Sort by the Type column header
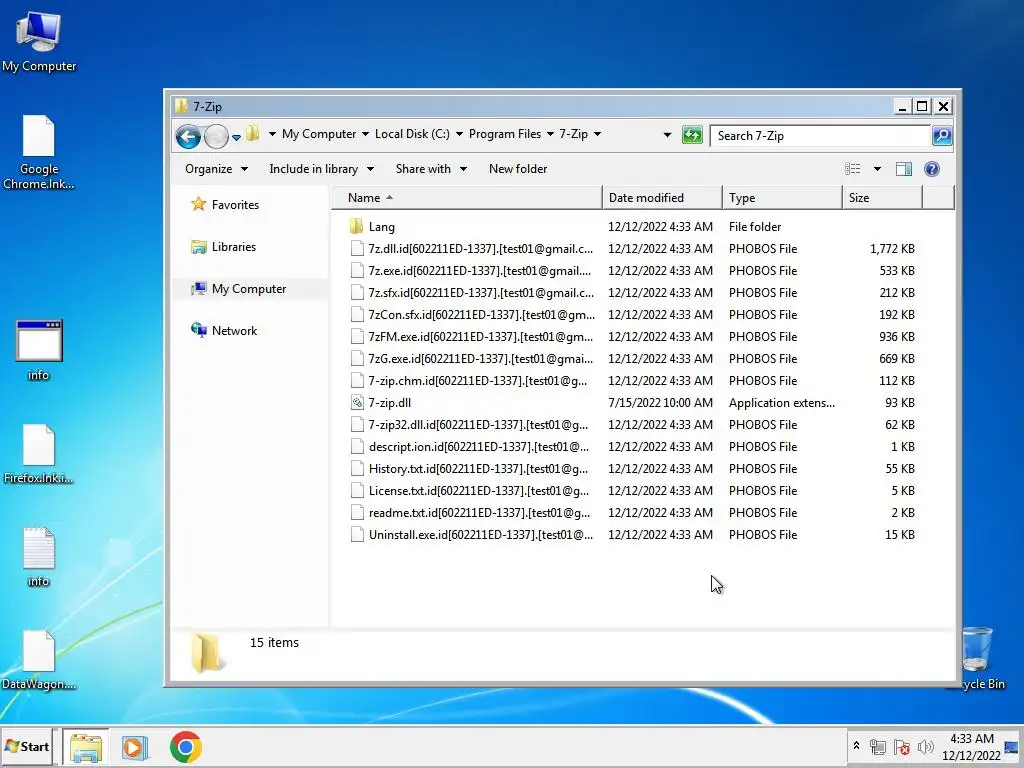 pos(782,198)
